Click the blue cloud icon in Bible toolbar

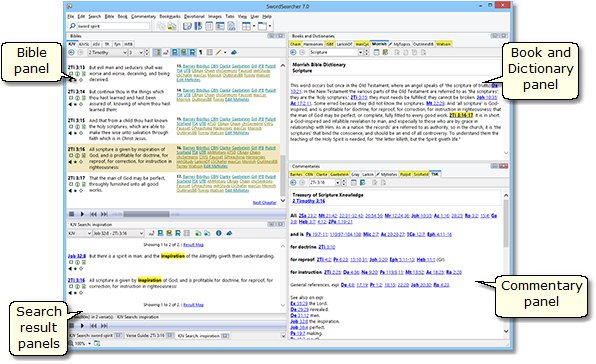[234, 52]
